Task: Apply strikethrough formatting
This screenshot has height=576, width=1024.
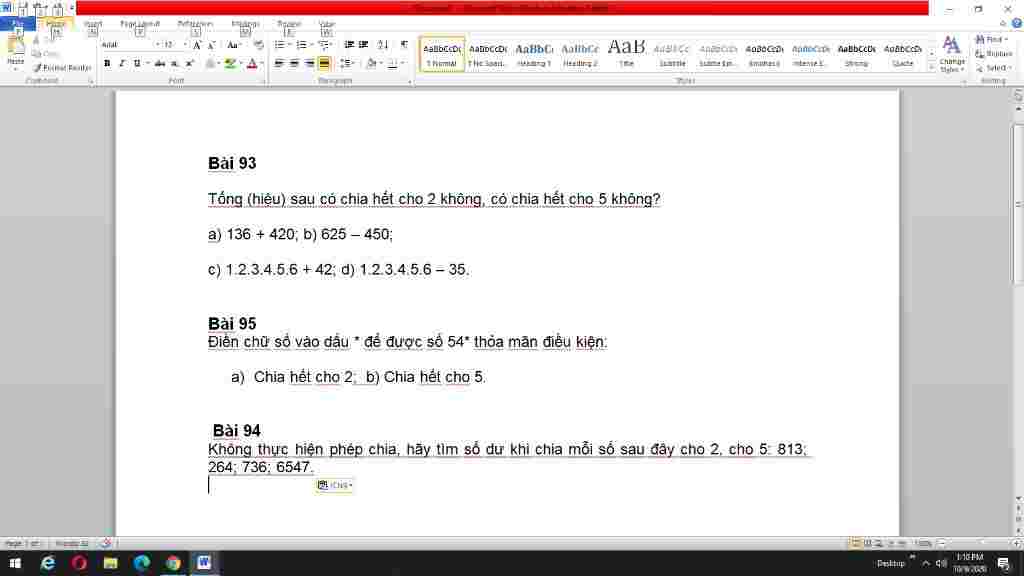Action: (160, 63)
